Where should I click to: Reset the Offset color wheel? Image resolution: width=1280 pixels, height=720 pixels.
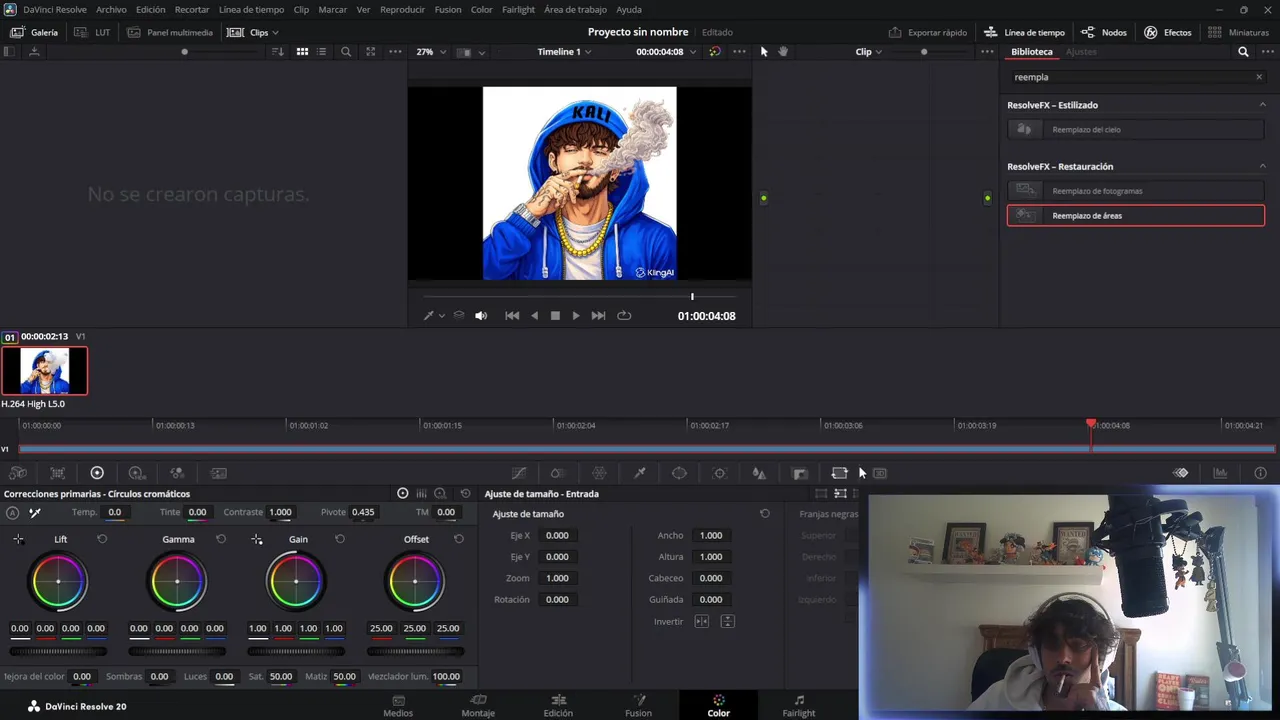pyautogui.click(x=459, y=539)
